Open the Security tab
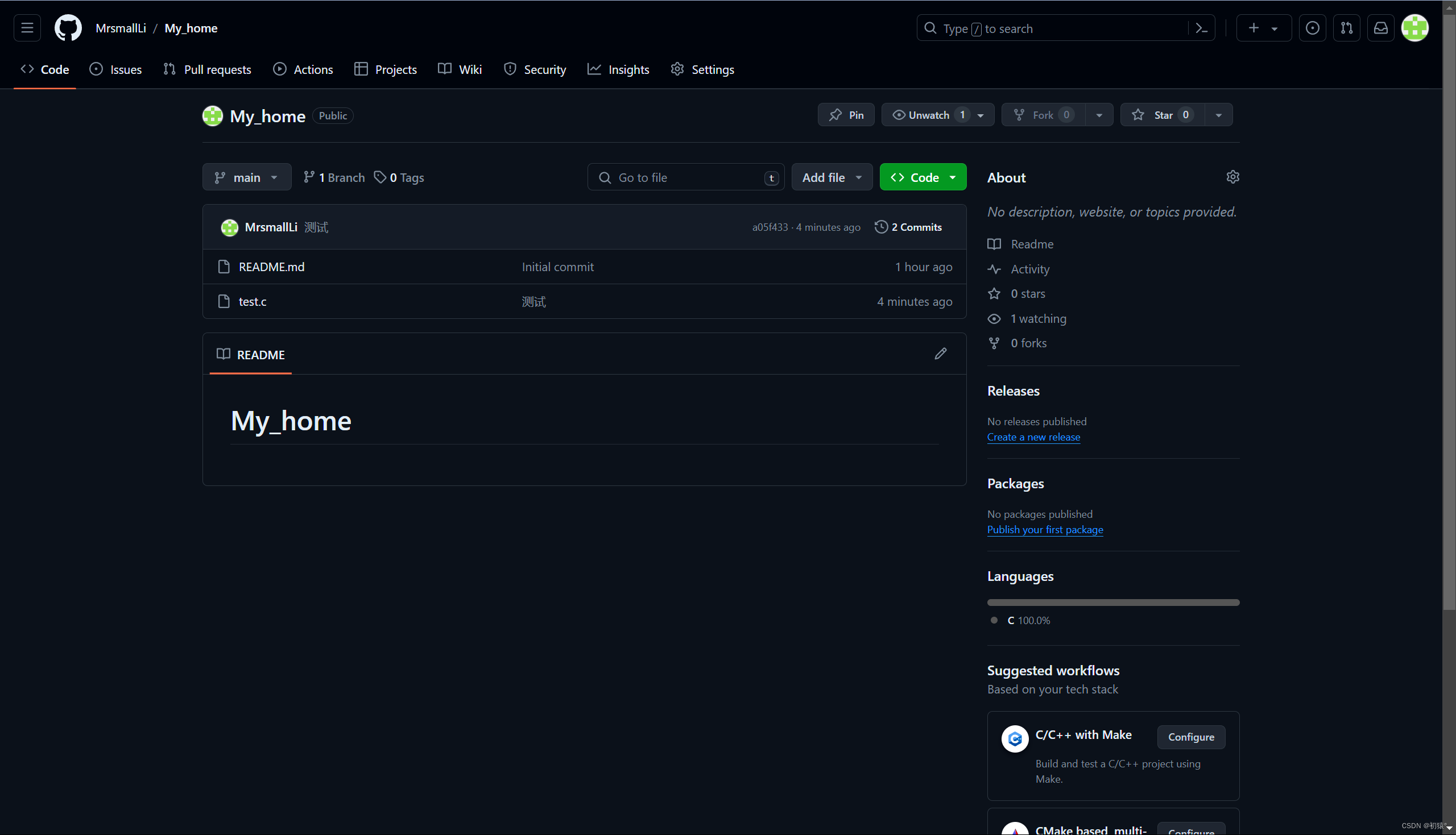Viewport: 1456px width, 835px height. tap(535, 69)
